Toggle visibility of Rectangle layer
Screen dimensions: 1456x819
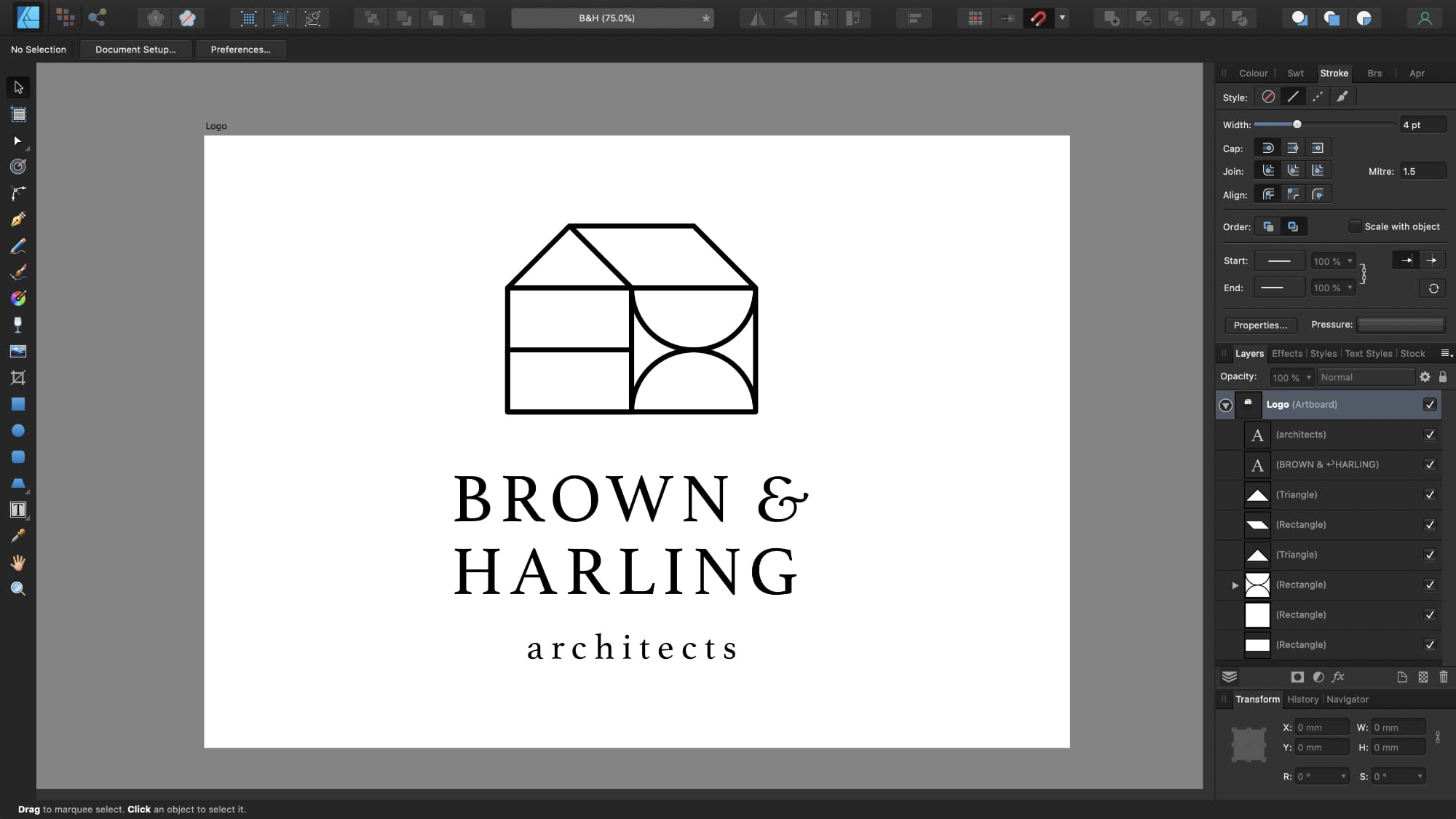[1432, 524]
